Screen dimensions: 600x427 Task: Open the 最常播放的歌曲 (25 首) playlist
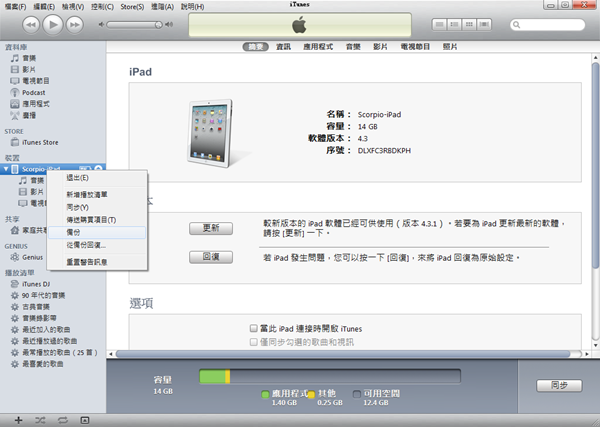coord(60,352)
